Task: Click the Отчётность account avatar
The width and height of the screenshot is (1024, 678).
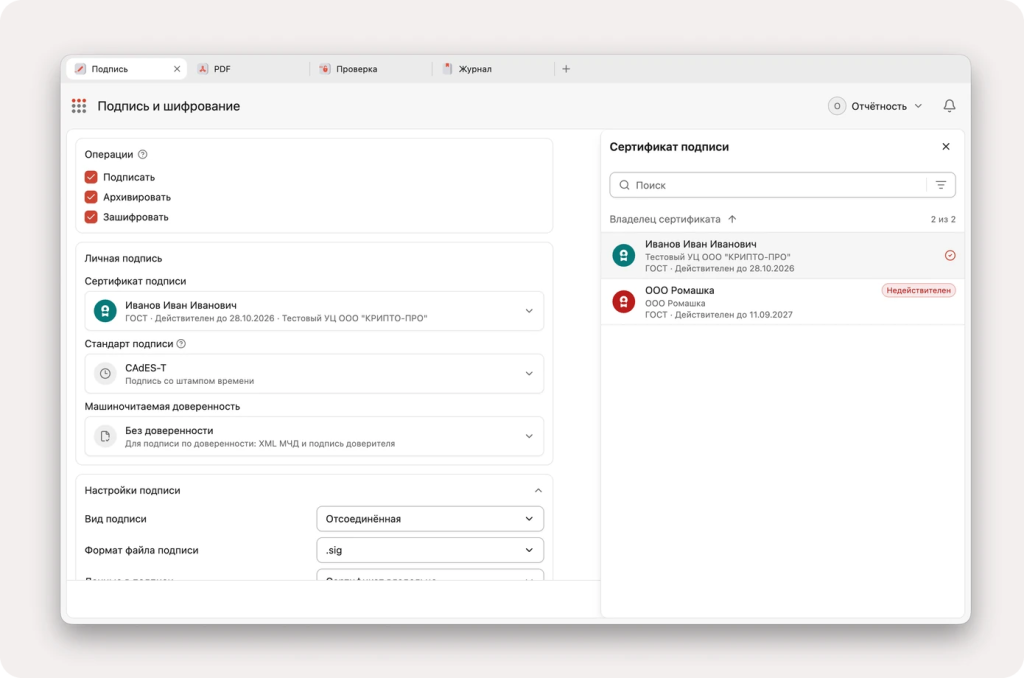Action: pos(837,106)
